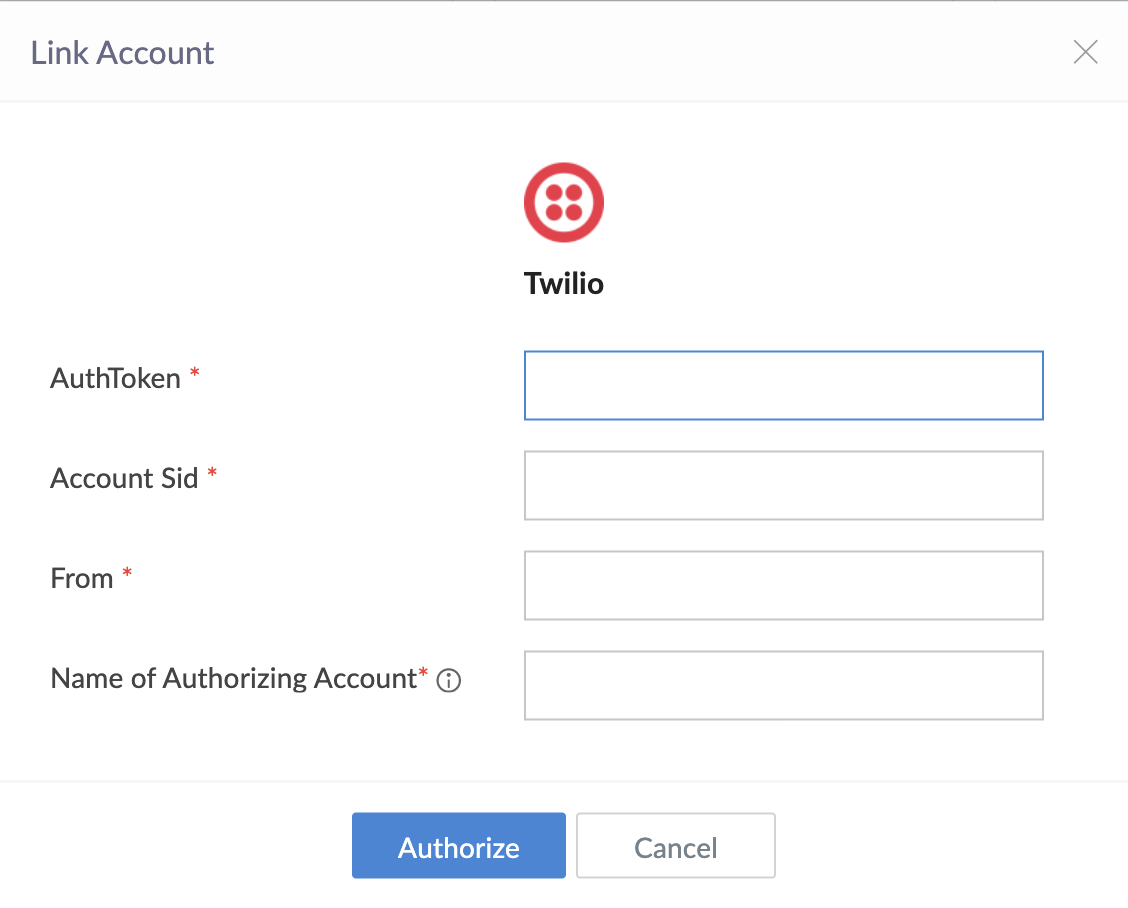Click into the Account Sid text box
The width and height of the screenshot is (1128, 908).
[x=783, y=485]
